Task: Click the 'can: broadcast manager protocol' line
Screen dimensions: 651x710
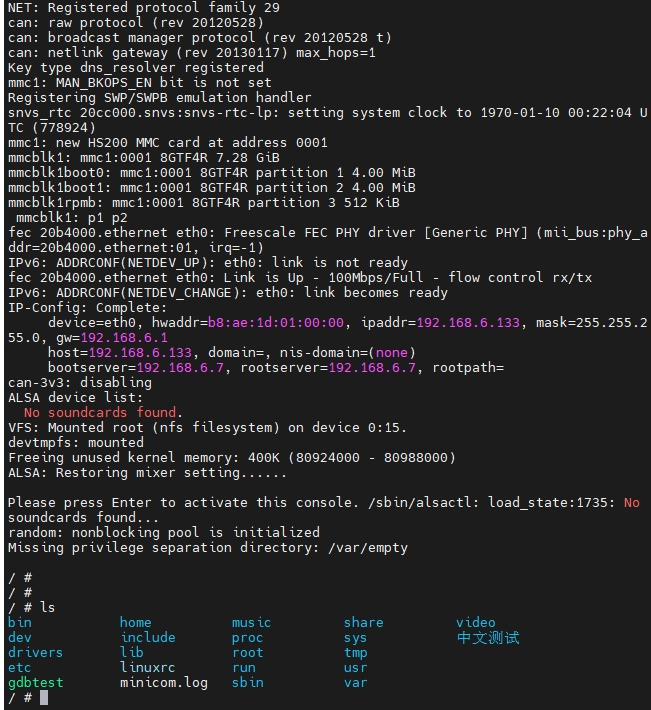Action: 200,38
